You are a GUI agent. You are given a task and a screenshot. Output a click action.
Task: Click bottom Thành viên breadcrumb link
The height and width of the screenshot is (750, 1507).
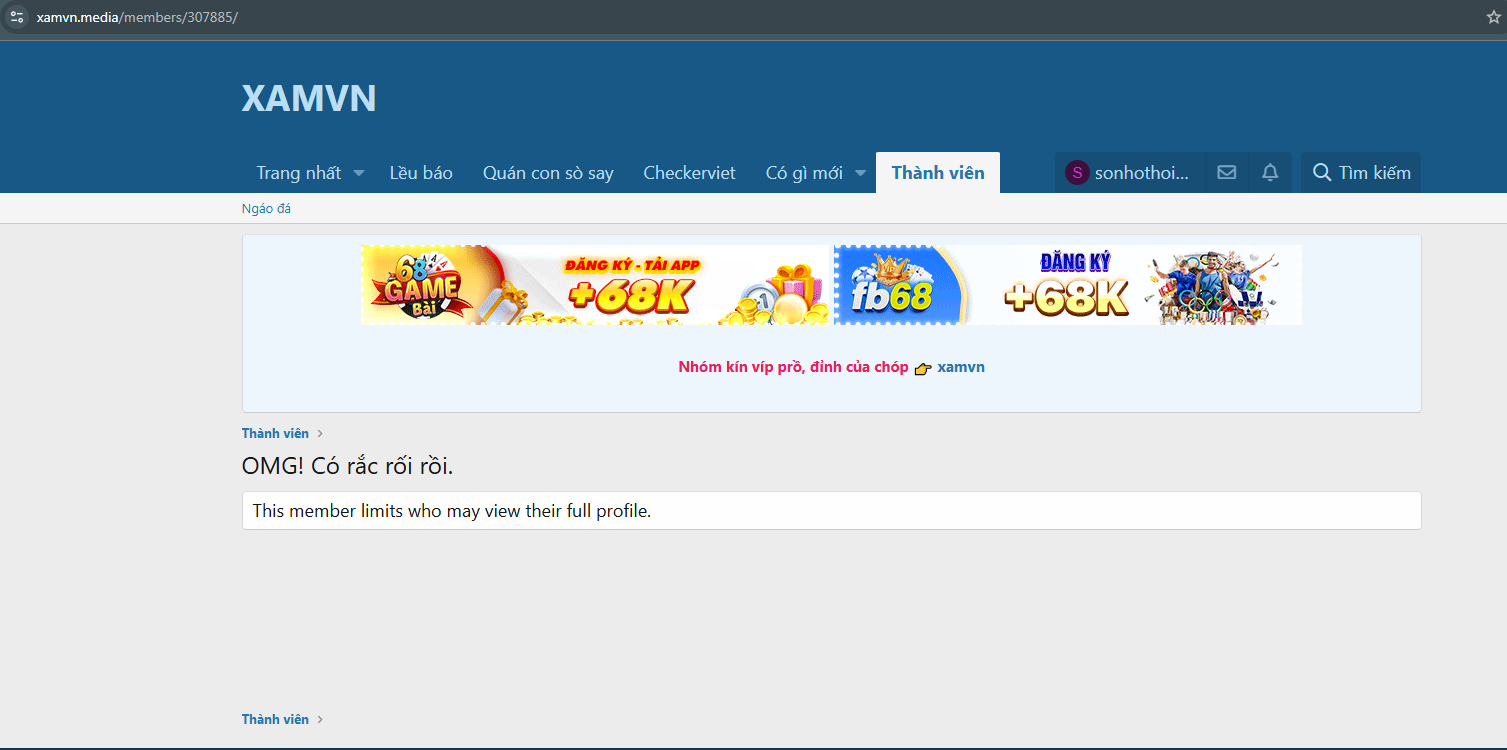pyautogui.click(x=275, y=719)
